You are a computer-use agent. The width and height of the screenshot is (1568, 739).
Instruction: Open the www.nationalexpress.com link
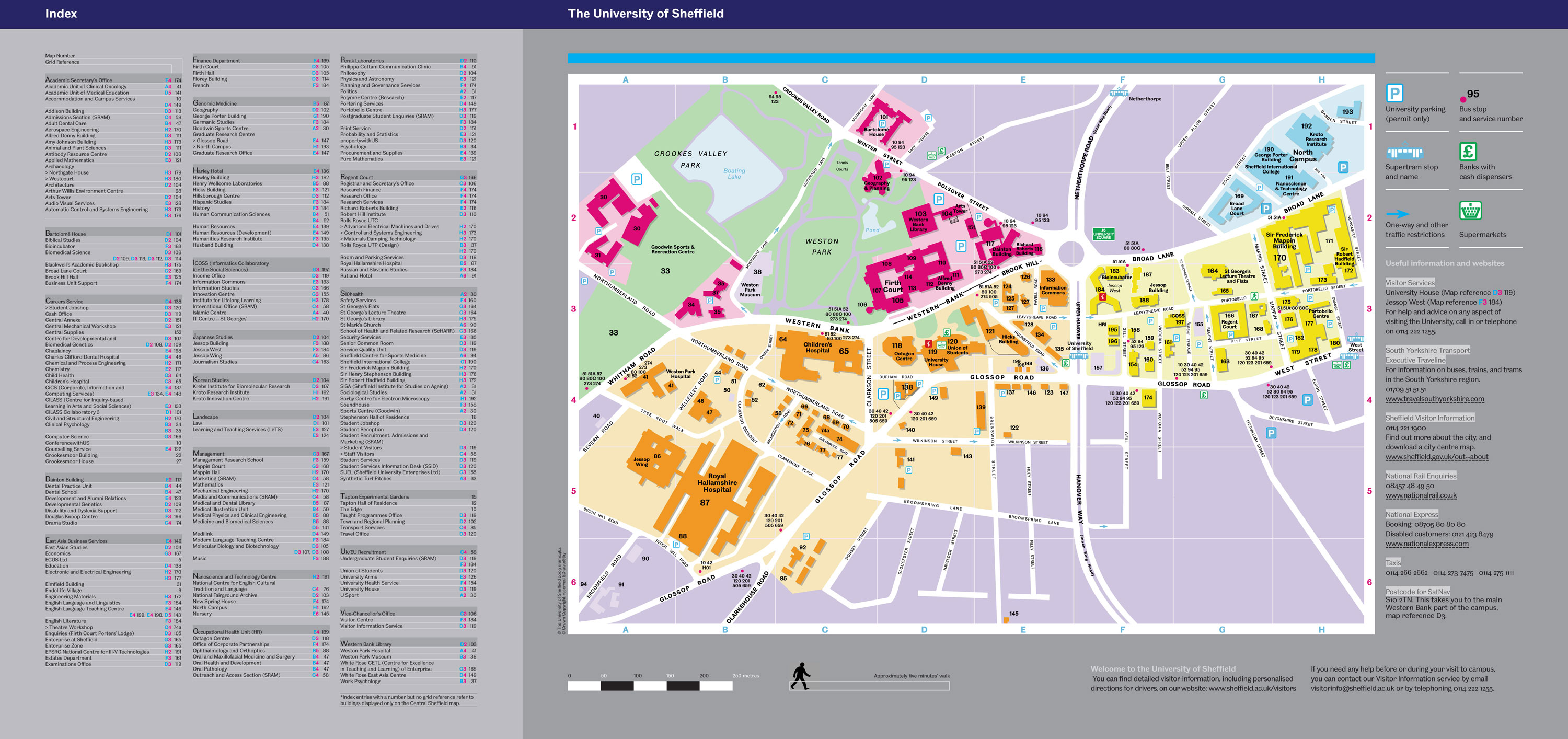click(x=1427, y=544)
